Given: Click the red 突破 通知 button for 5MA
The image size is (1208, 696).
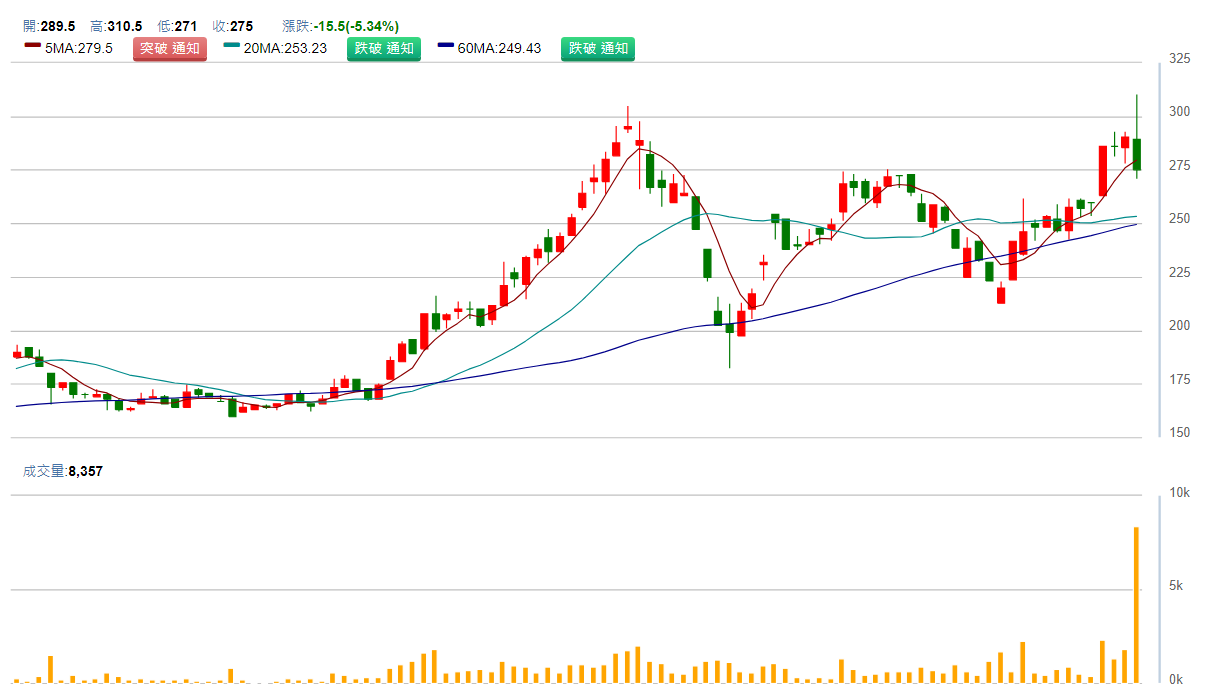Looking at the screenshot, I should [169, 49].
